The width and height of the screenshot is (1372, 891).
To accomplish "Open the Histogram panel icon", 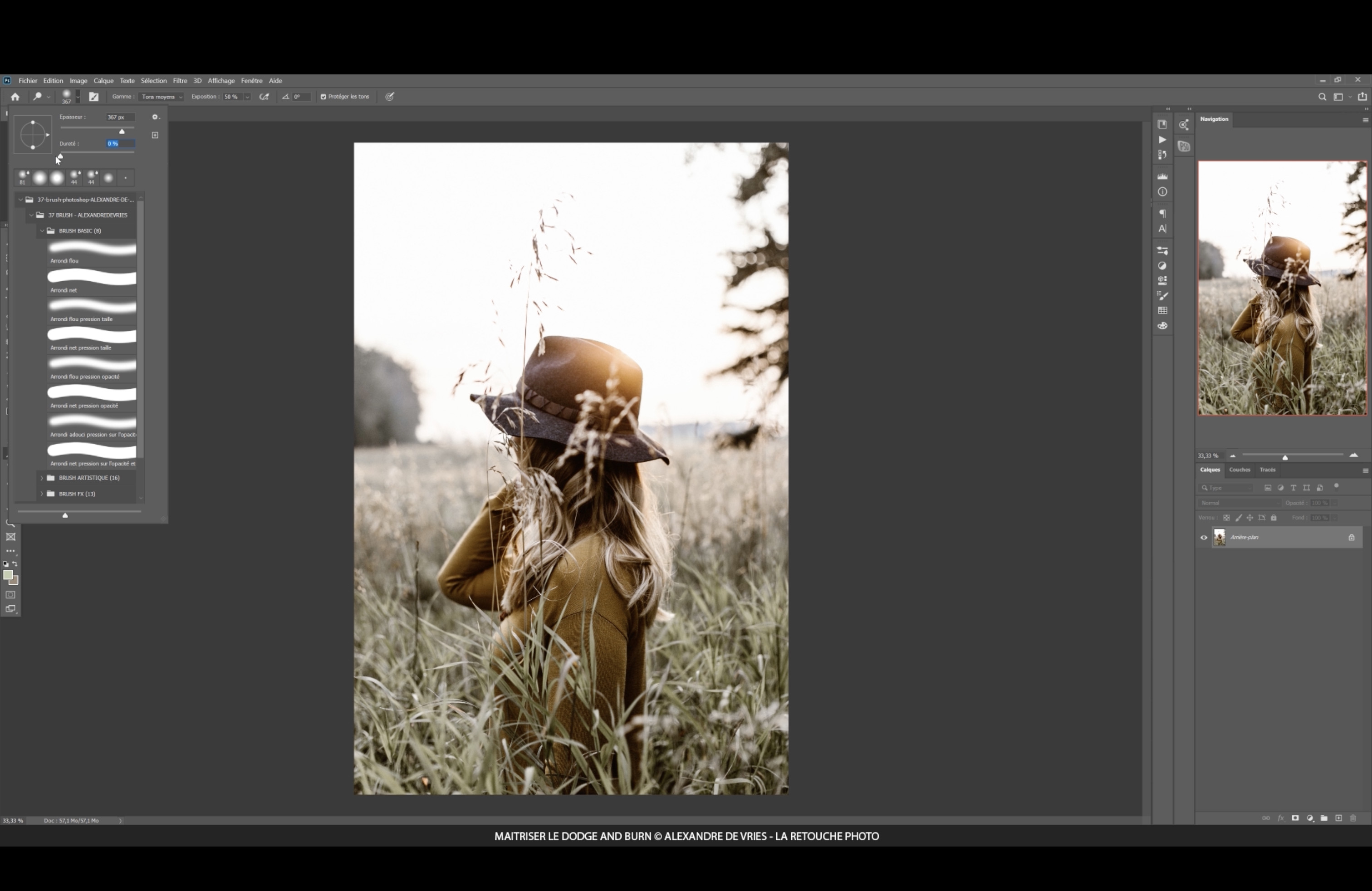I will [1162, 176].
